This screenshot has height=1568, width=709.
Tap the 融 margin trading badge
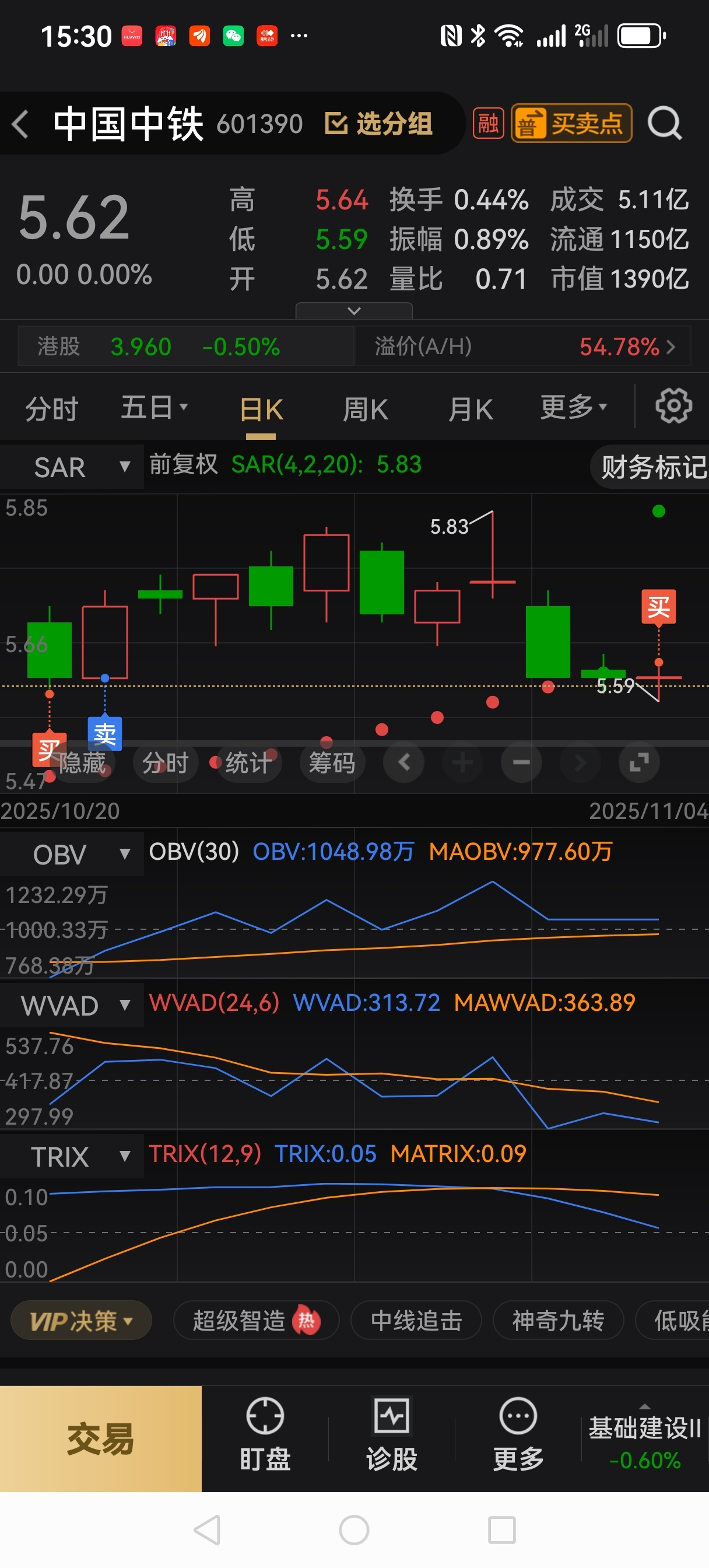tap(488, 124)
